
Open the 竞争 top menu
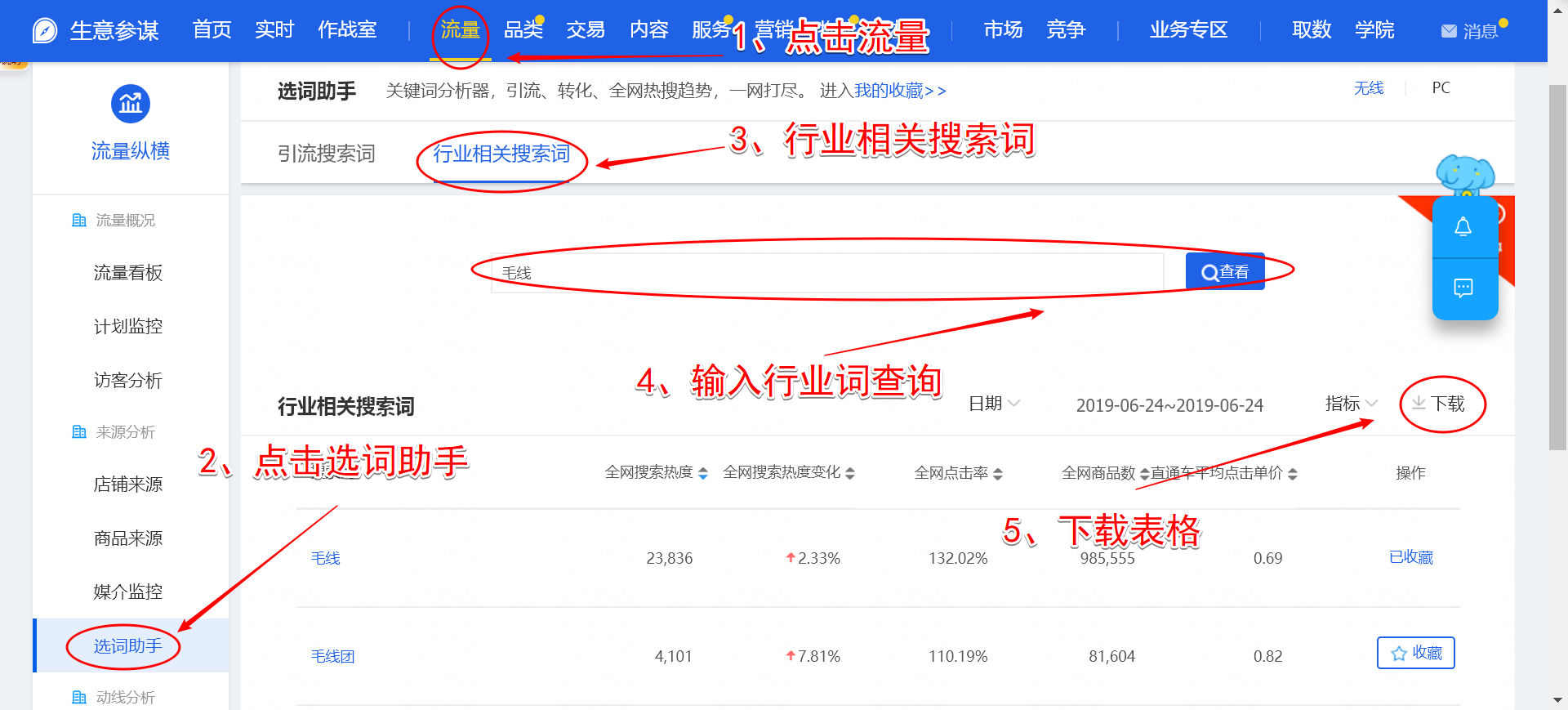click(x=1067, y=30)
